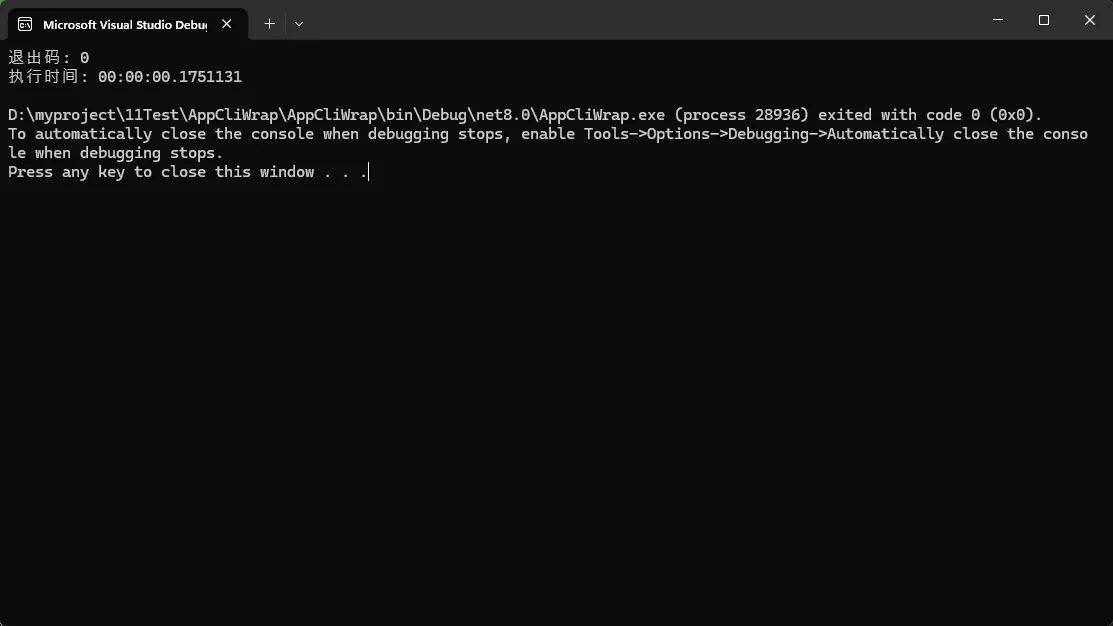Open a new tab with the plus button
Screen dimensions: 1113x626
(x=269, y=23)
